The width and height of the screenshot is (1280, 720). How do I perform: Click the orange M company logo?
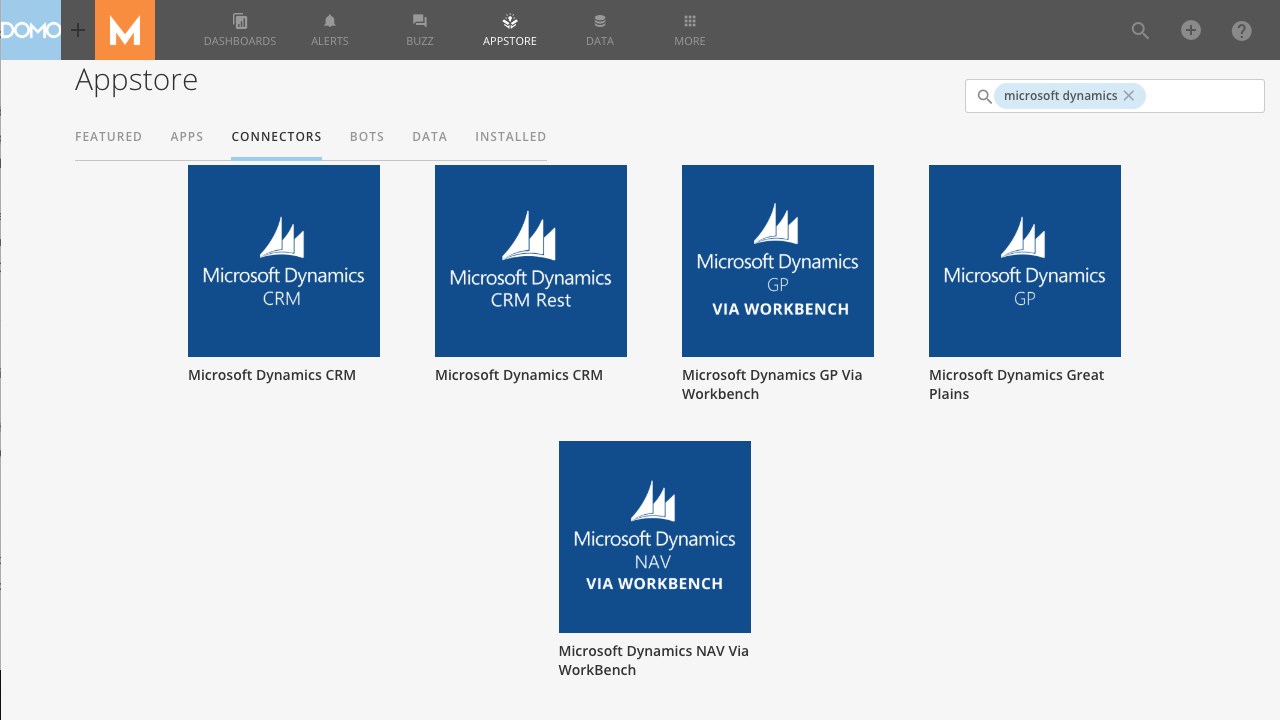coord(125,30)
